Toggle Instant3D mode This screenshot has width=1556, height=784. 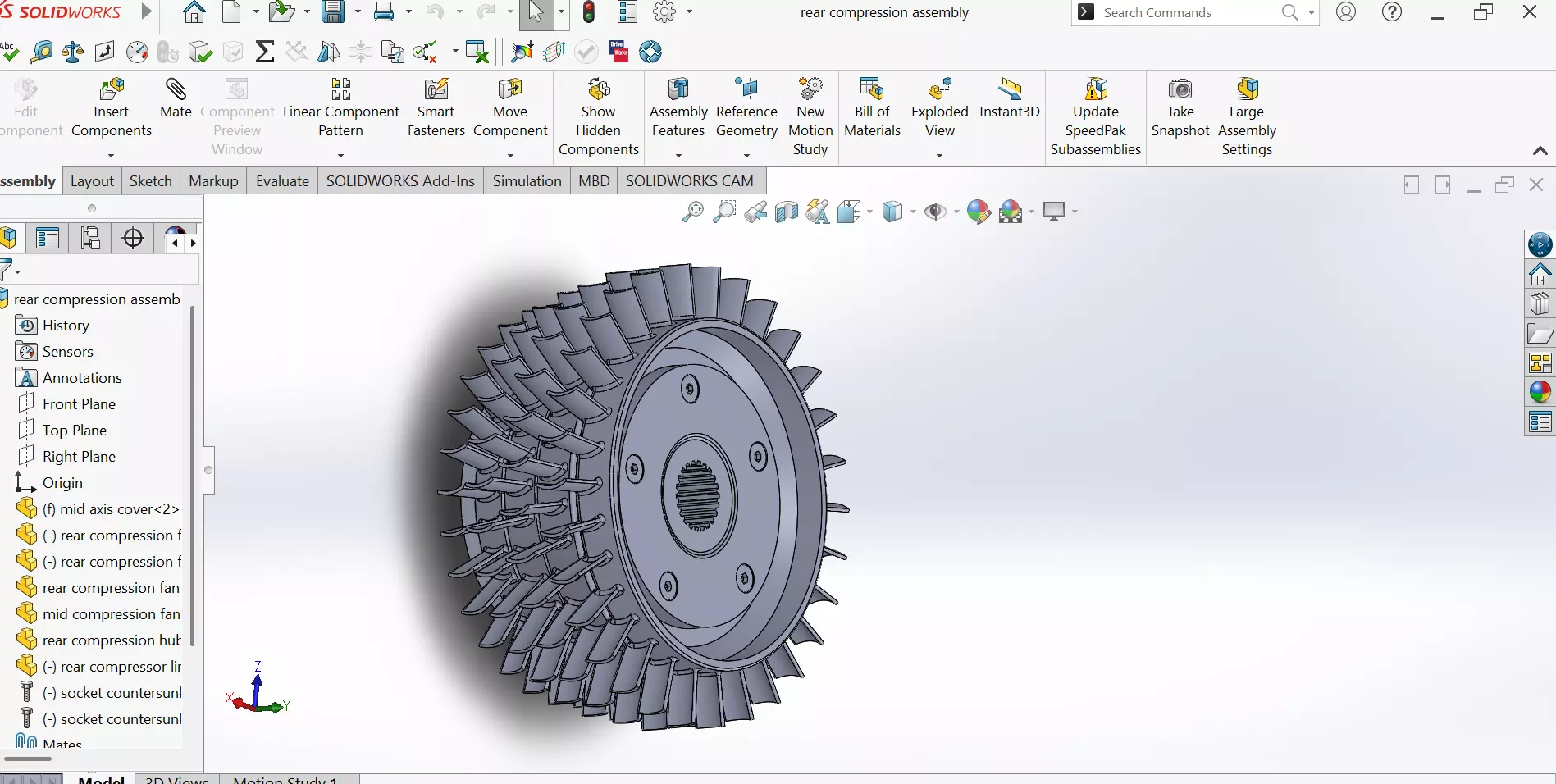1010,99
